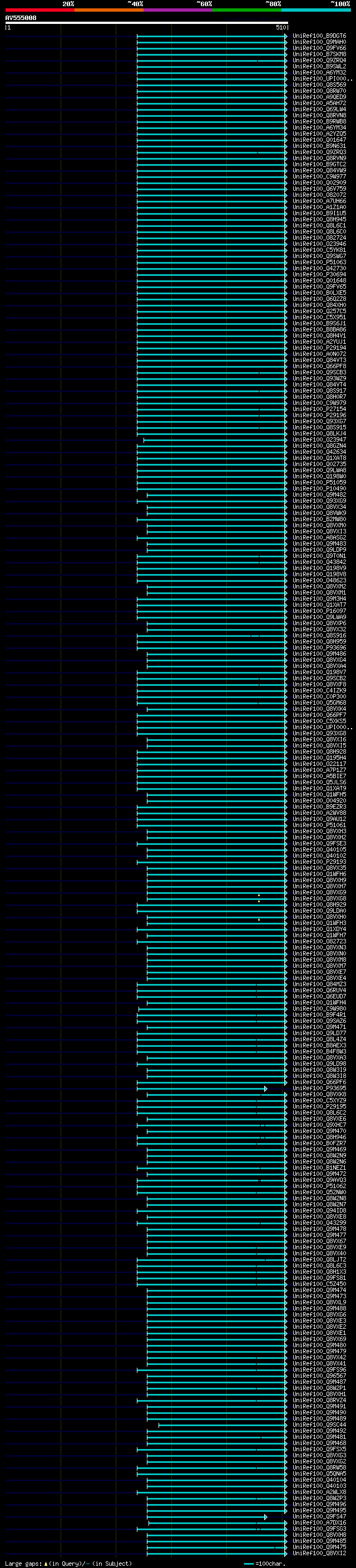
Task: Click the label UniRef100_Q5QNA5
Action: (x=319, y=1473)
